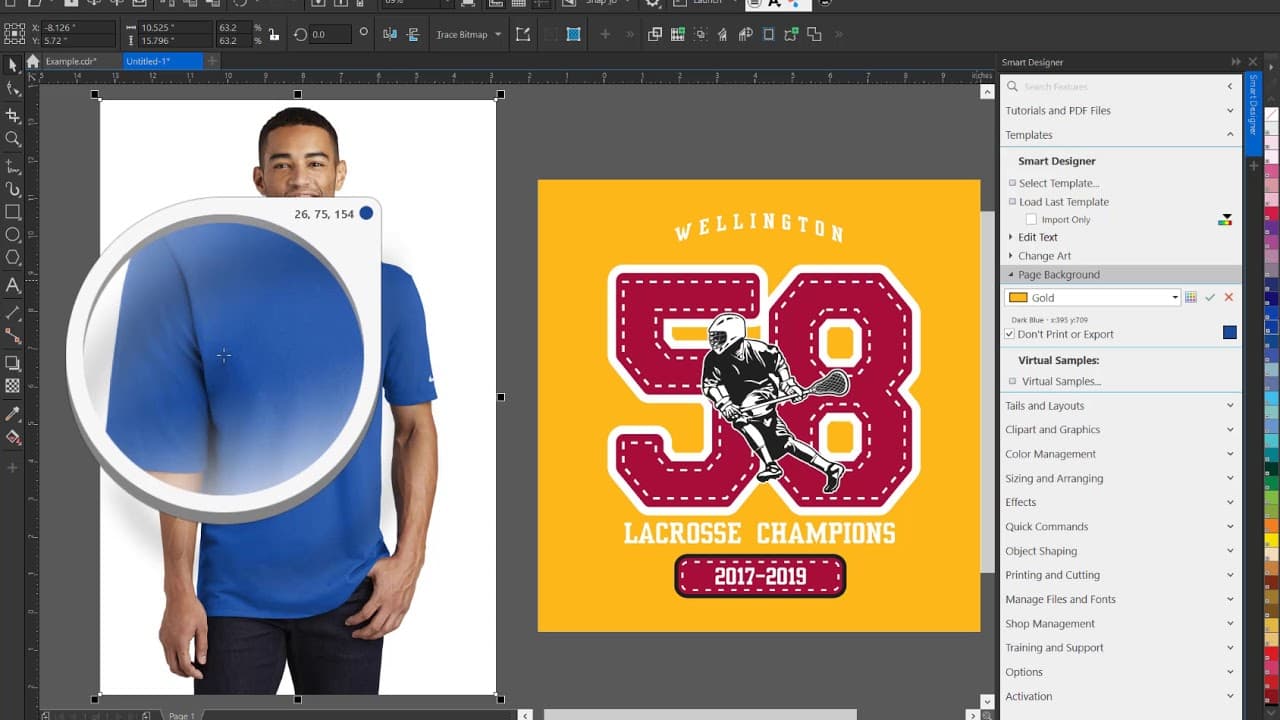The width and height of the screenshot is (1280, 720).
Task: Uncheck Don't Print or Export
Action: 1009,334
